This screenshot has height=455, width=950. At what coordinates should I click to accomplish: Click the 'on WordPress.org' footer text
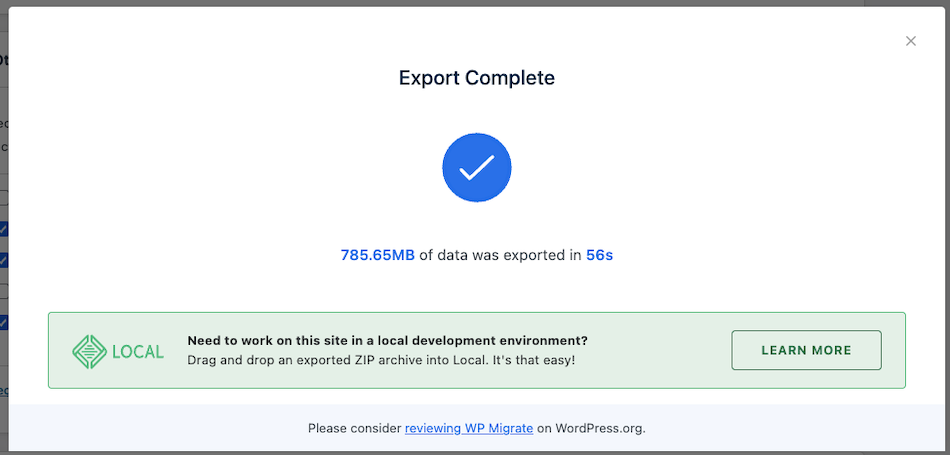pos(591,428)
